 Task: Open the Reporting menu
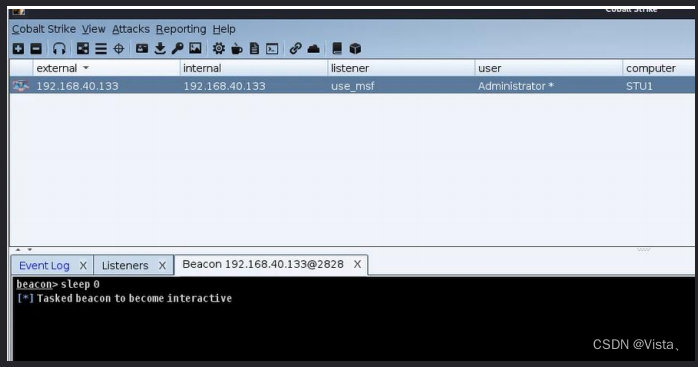coord(181,29)
